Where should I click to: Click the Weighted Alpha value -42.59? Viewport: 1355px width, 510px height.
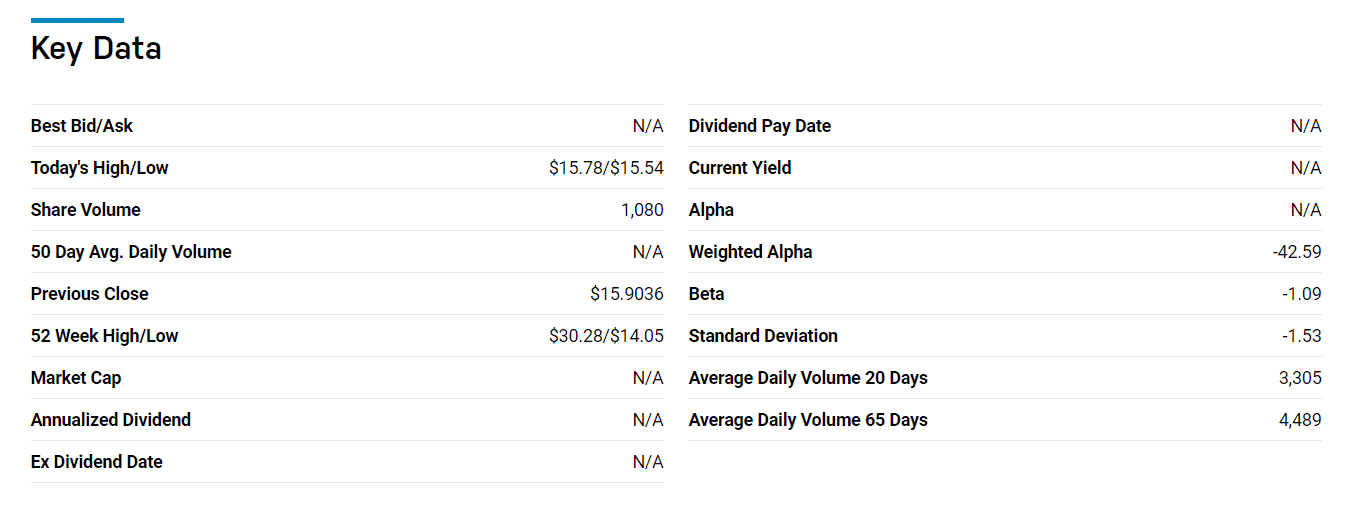click(1297, 252)
